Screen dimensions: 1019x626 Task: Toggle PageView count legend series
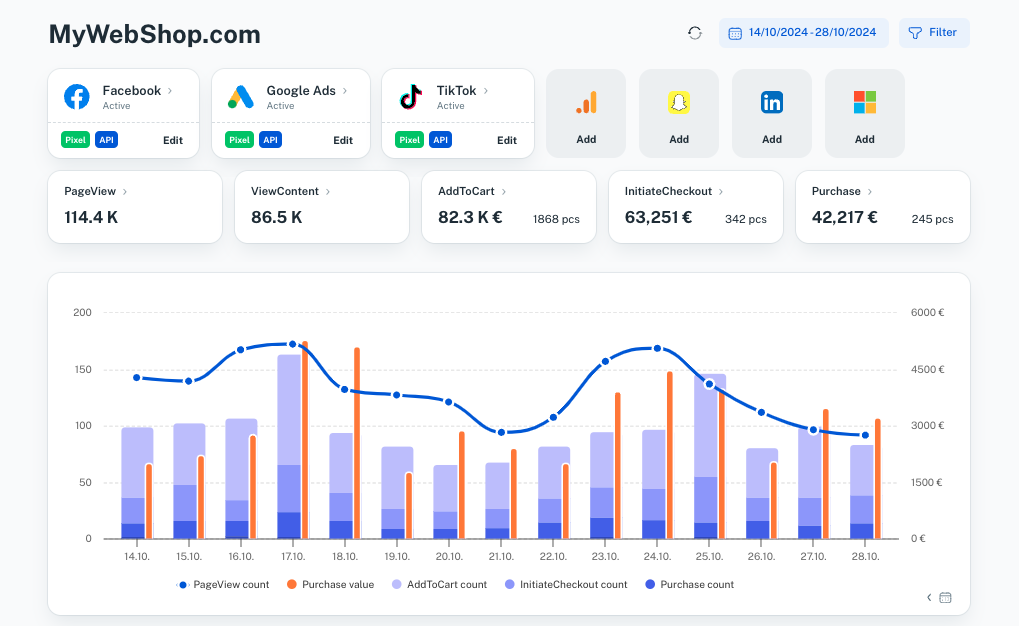[x=223, y=584]
